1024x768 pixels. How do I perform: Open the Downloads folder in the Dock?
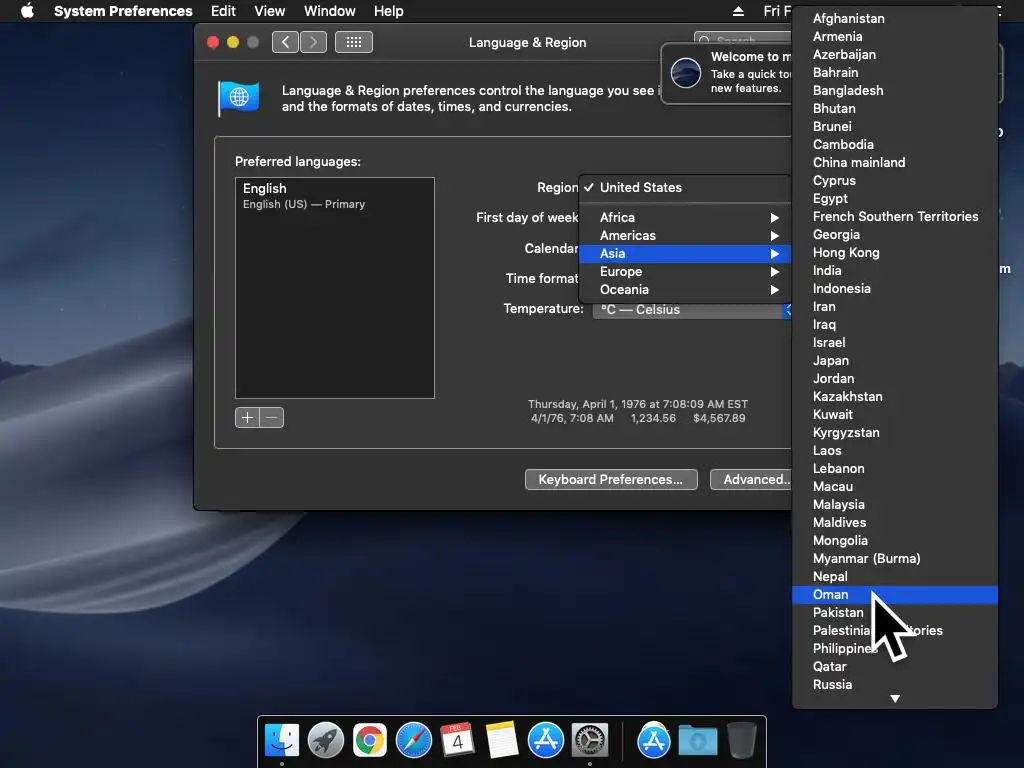(697, 741)
